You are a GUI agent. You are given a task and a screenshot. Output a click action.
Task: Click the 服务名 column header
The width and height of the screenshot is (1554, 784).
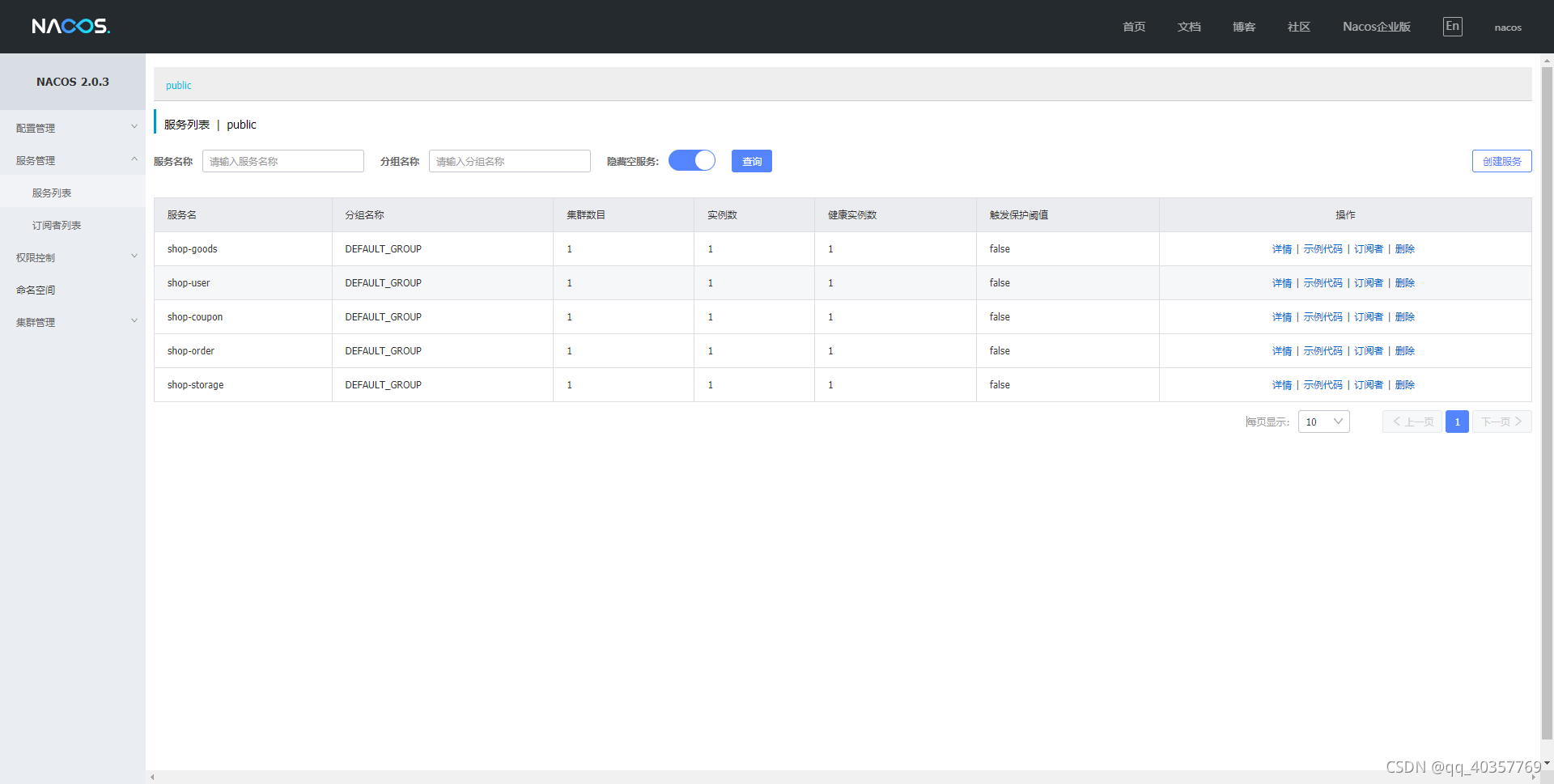click(x=243, y=215)
